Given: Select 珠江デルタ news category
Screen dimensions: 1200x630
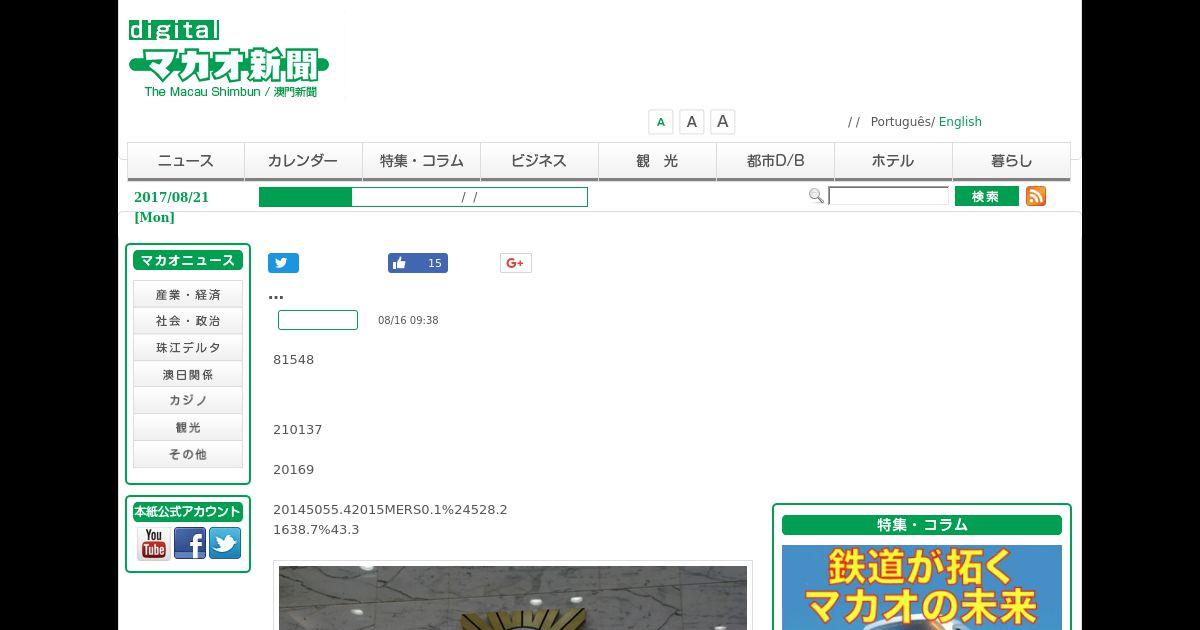Looking at the screenshot, I should [x=188, y=347].
